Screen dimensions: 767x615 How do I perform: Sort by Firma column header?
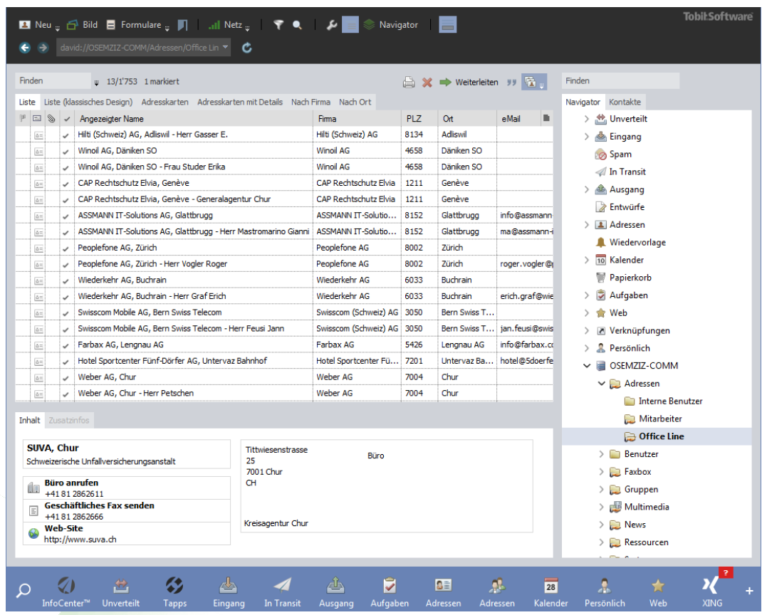pos(357,118)
